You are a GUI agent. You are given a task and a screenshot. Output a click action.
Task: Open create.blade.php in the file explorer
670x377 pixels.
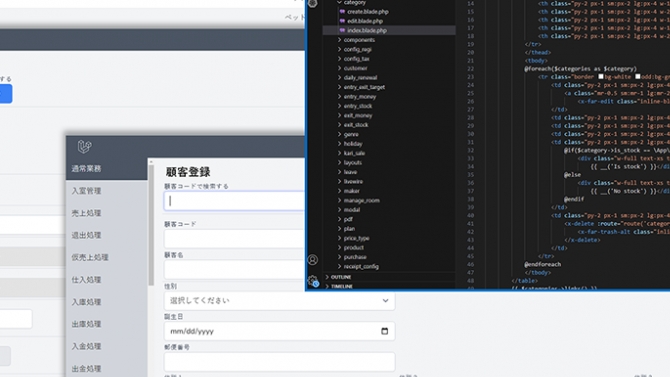pos(367,12)
